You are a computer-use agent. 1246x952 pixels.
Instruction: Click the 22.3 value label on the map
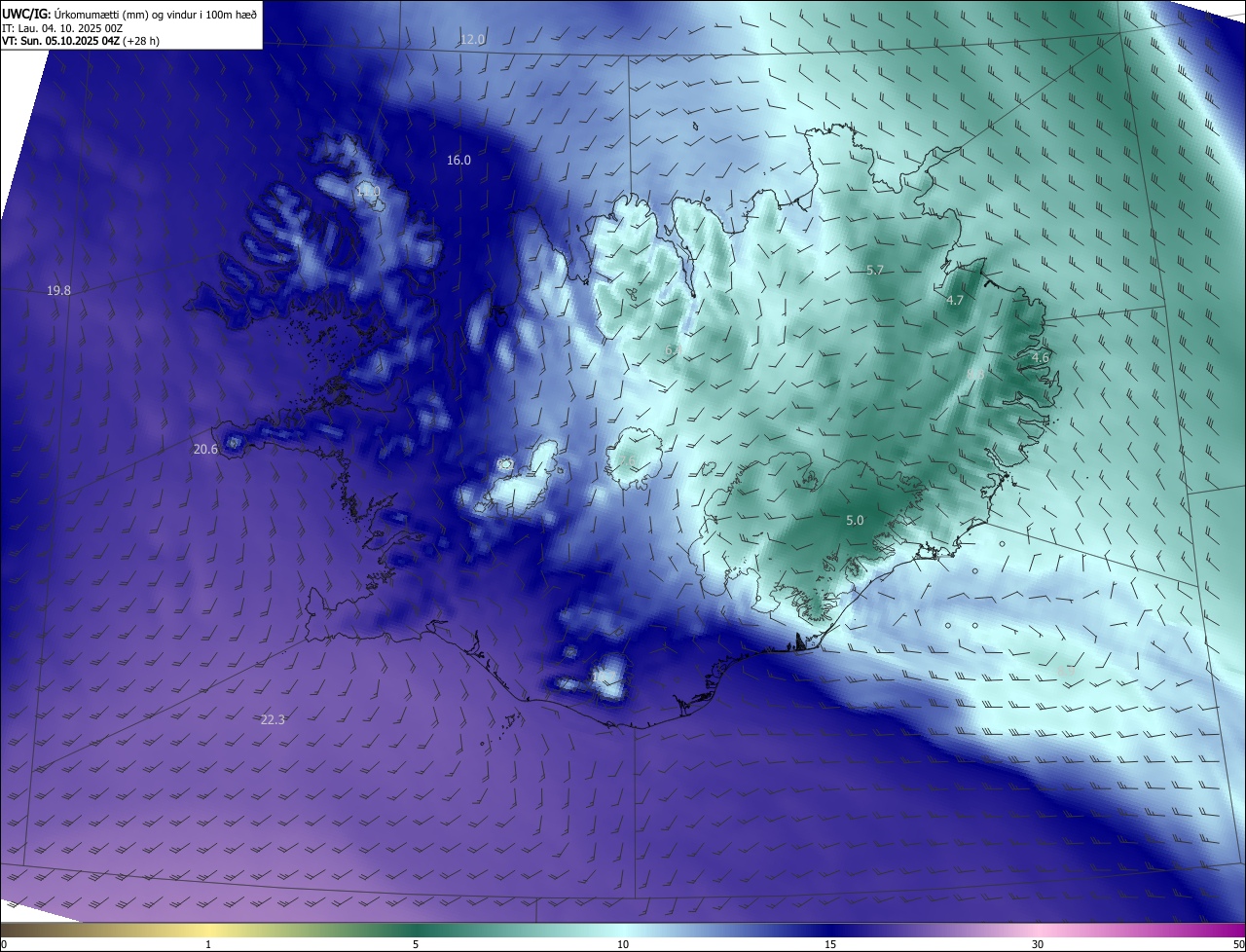(273, 719)
